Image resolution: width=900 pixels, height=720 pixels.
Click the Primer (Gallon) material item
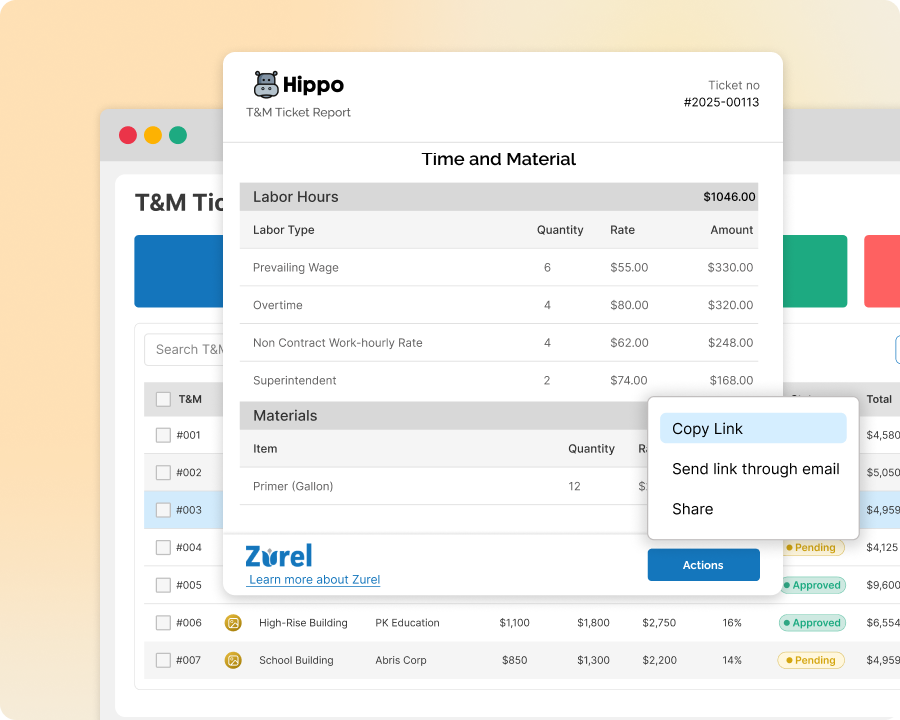pyautogui.click(x=293, y=486)
